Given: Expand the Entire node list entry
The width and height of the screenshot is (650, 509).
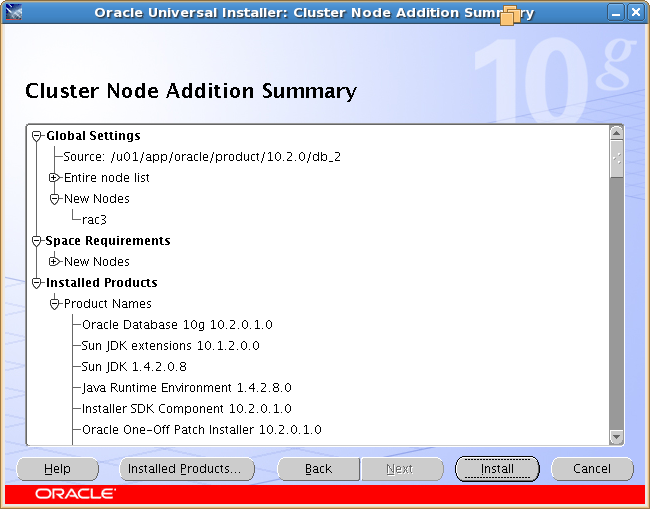Looking at the screenshot, I should 54,178.
